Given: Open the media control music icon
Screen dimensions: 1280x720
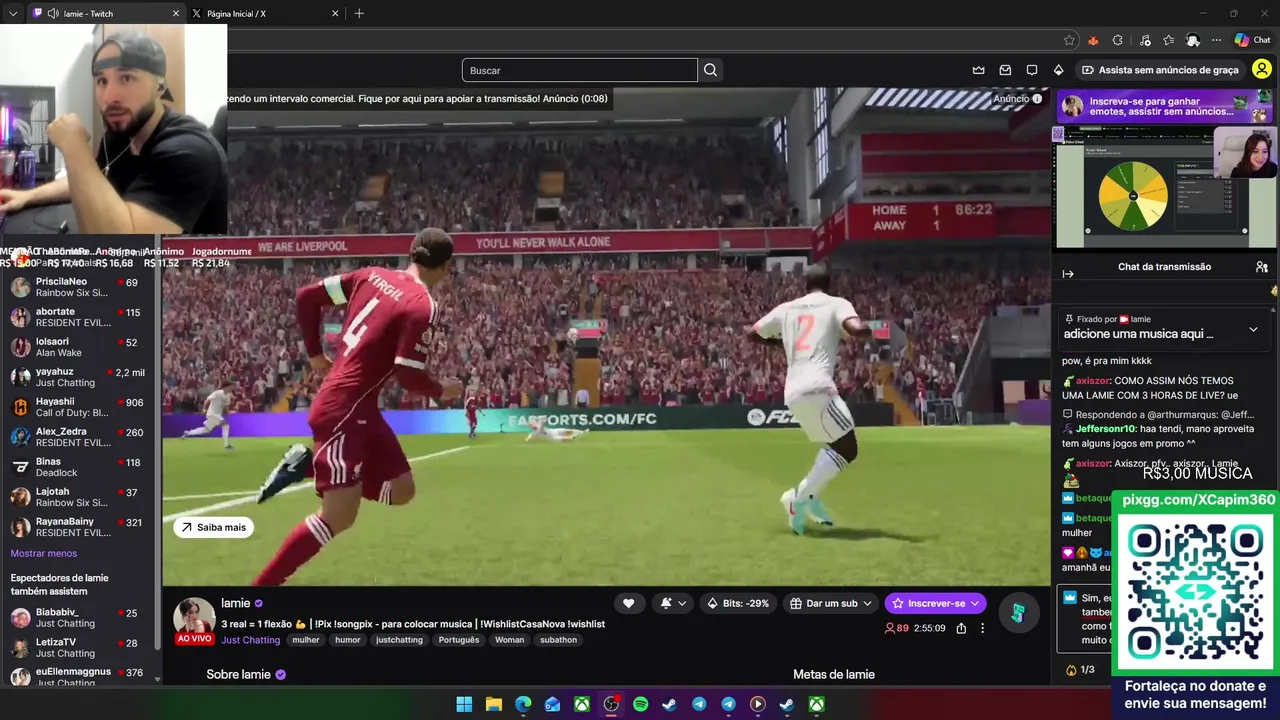Looking at the screenshot, I should click(x=1145, y=40).
